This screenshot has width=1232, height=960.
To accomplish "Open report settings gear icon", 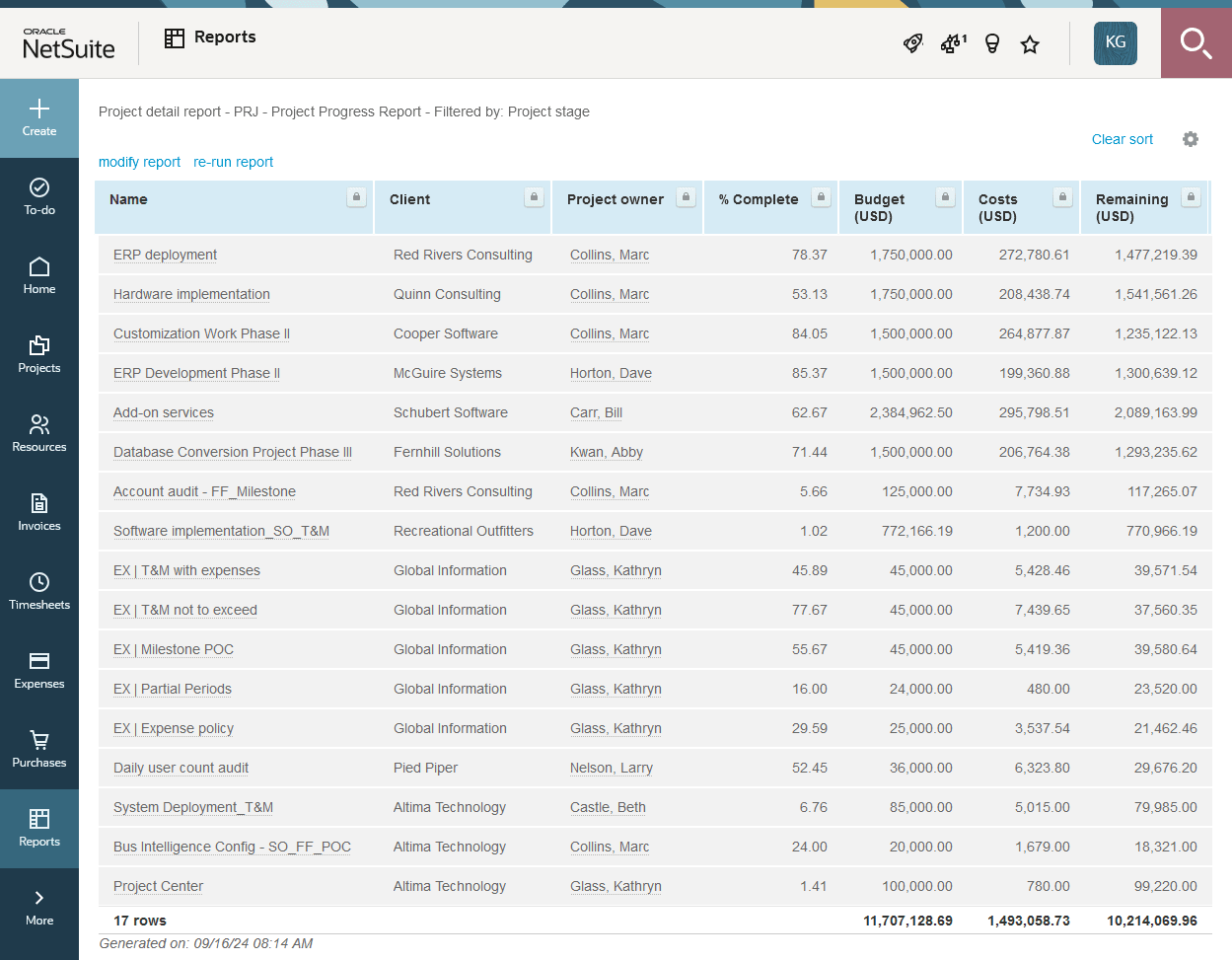I will (x=1191, y=139).
